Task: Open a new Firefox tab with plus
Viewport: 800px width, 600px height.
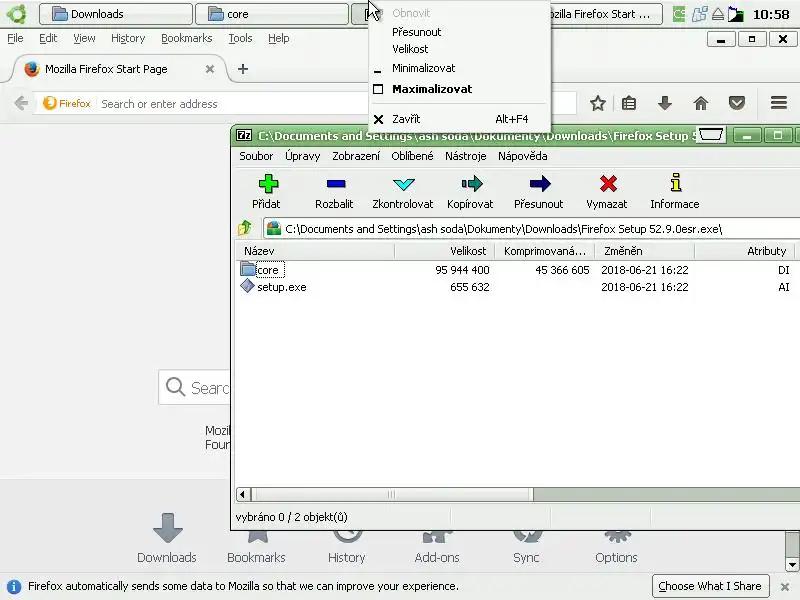Action: click(x=243, y=69)
